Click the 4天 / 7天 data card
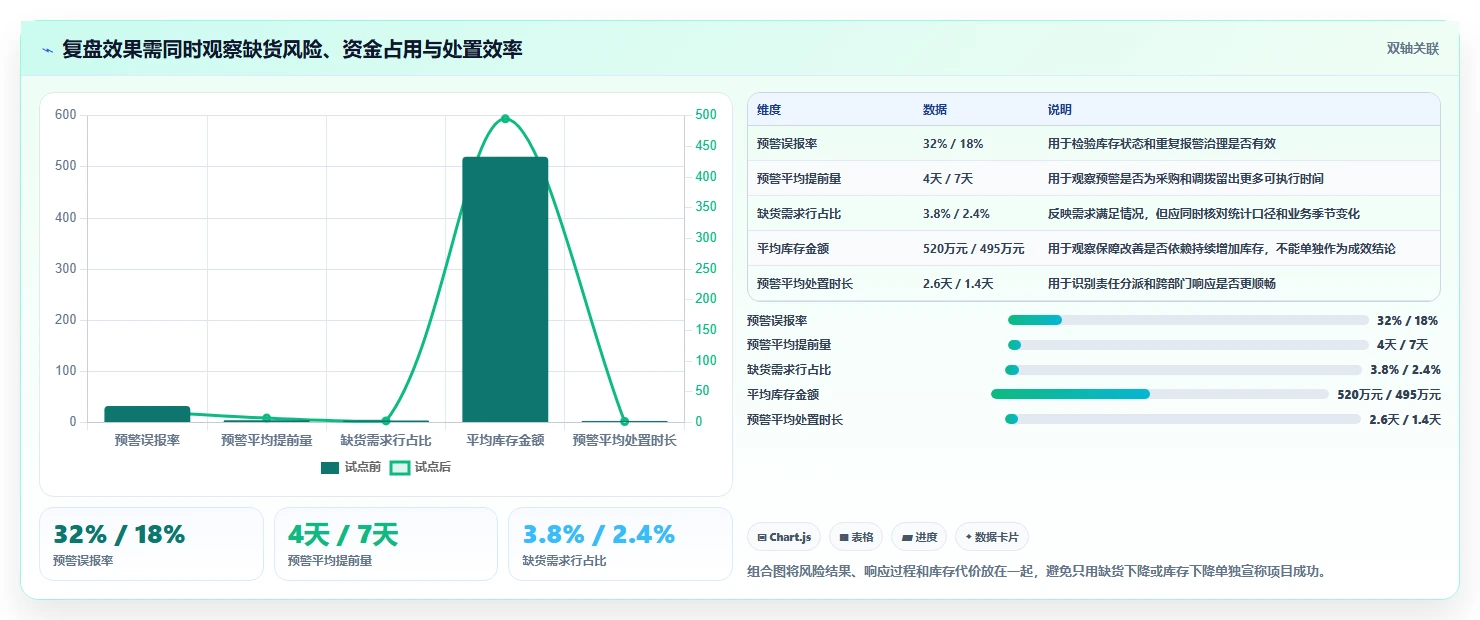 [385, 544]
